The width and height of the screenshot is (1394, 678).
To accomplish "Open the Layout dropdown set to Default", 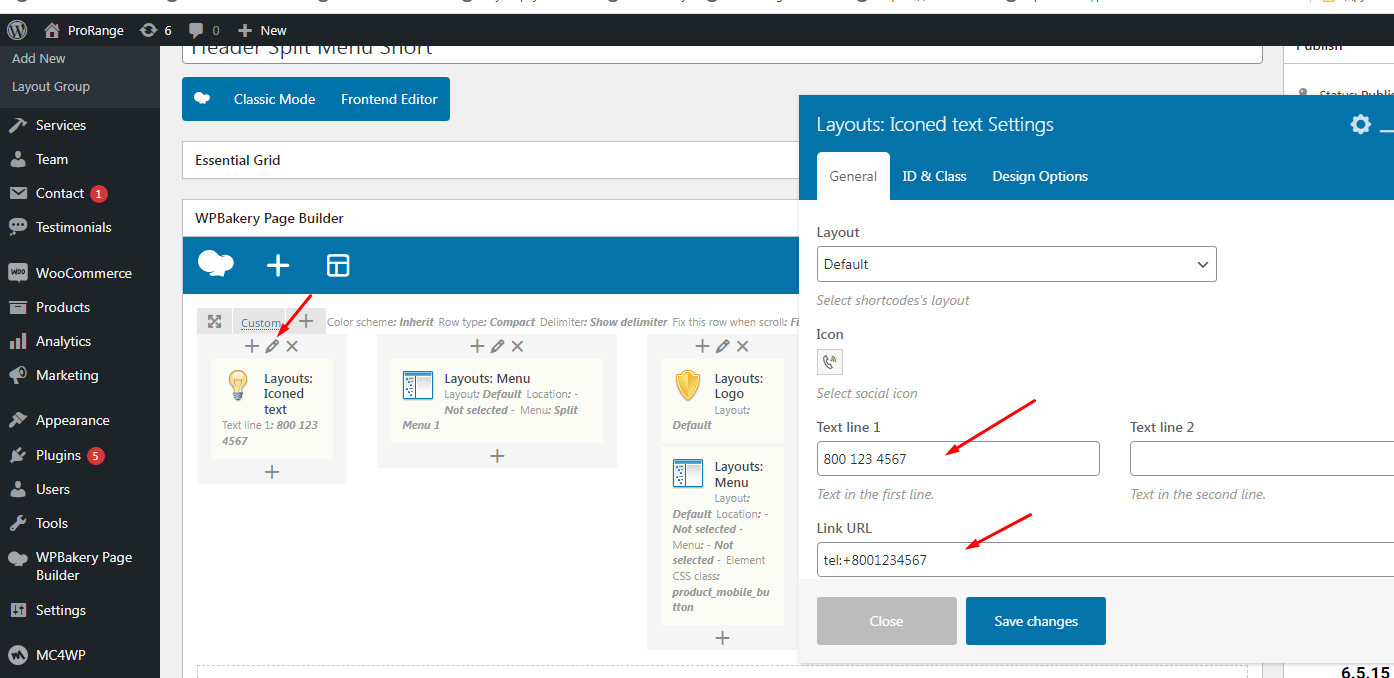I will coord(1017,264).
